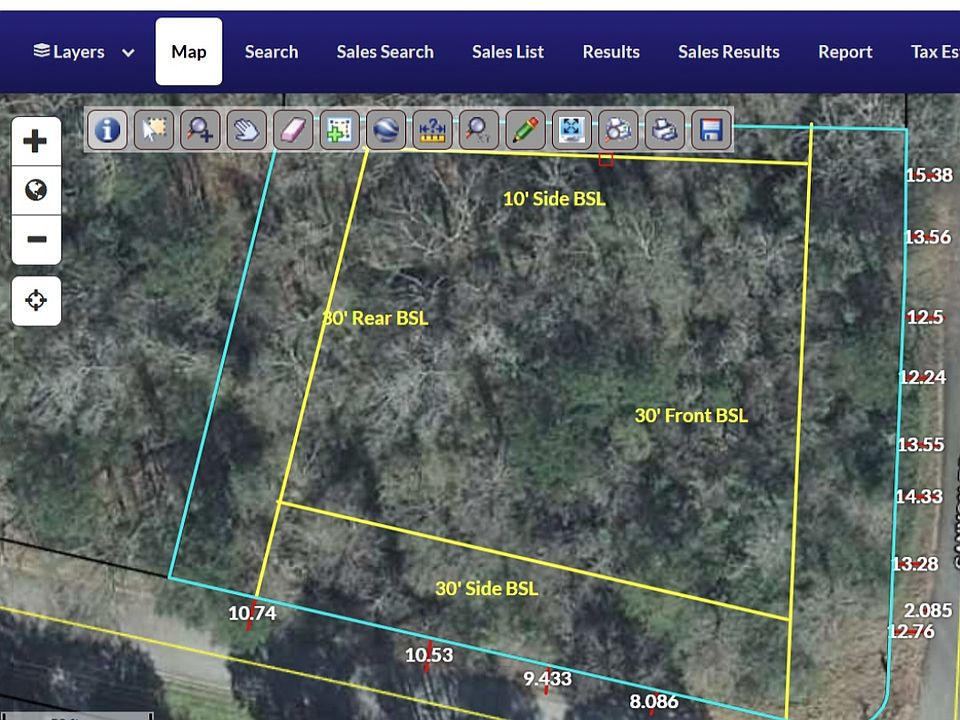Open the Sales Results tab

729,52
